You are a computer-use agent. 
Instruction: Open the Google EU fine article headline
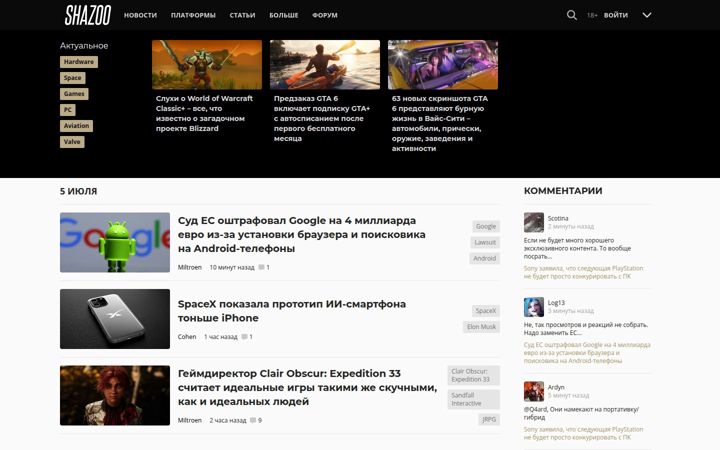pyautogui.click(x=302, y=235)
